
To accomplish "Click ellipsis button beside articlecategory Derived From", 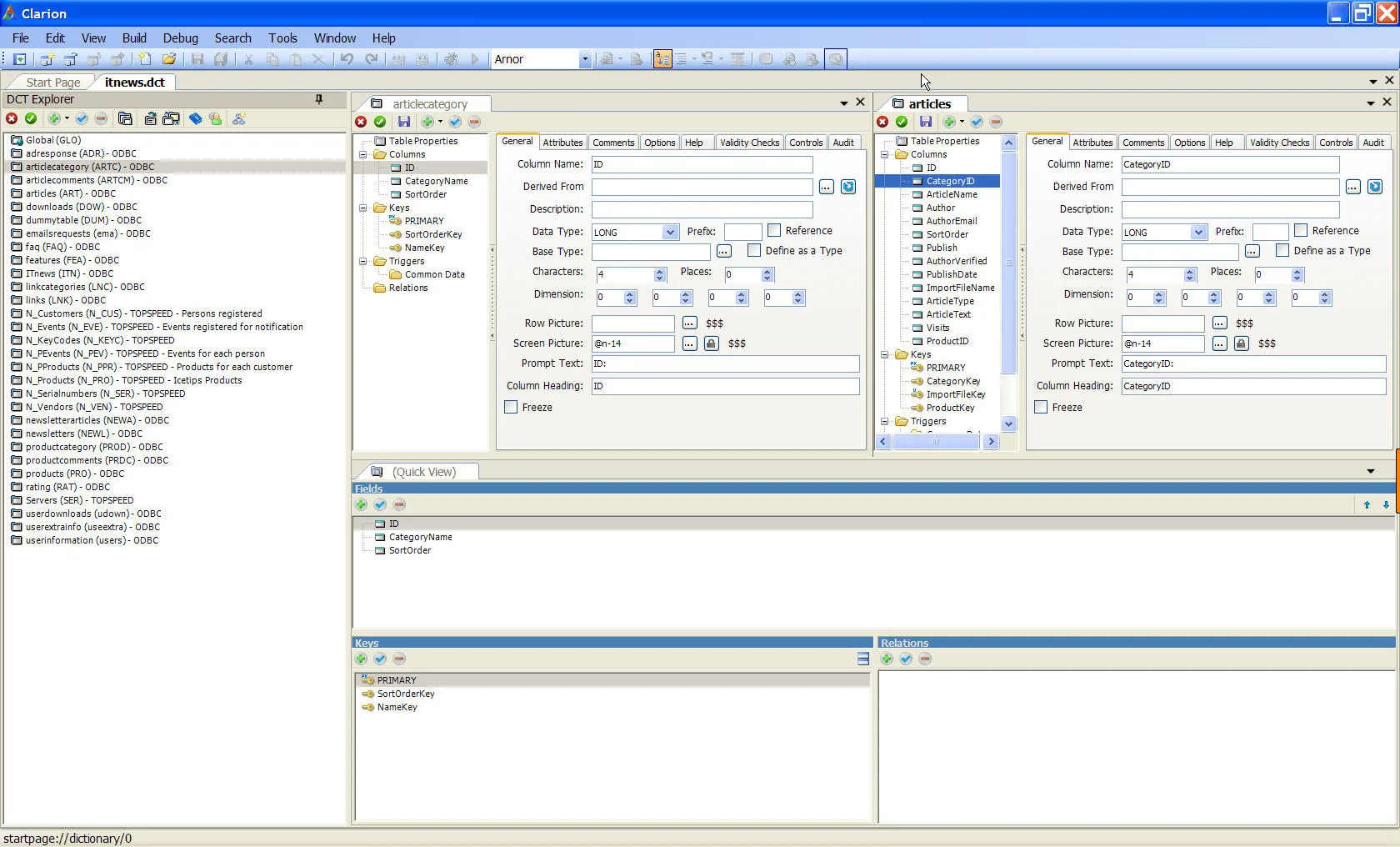I will click(826, 187).
